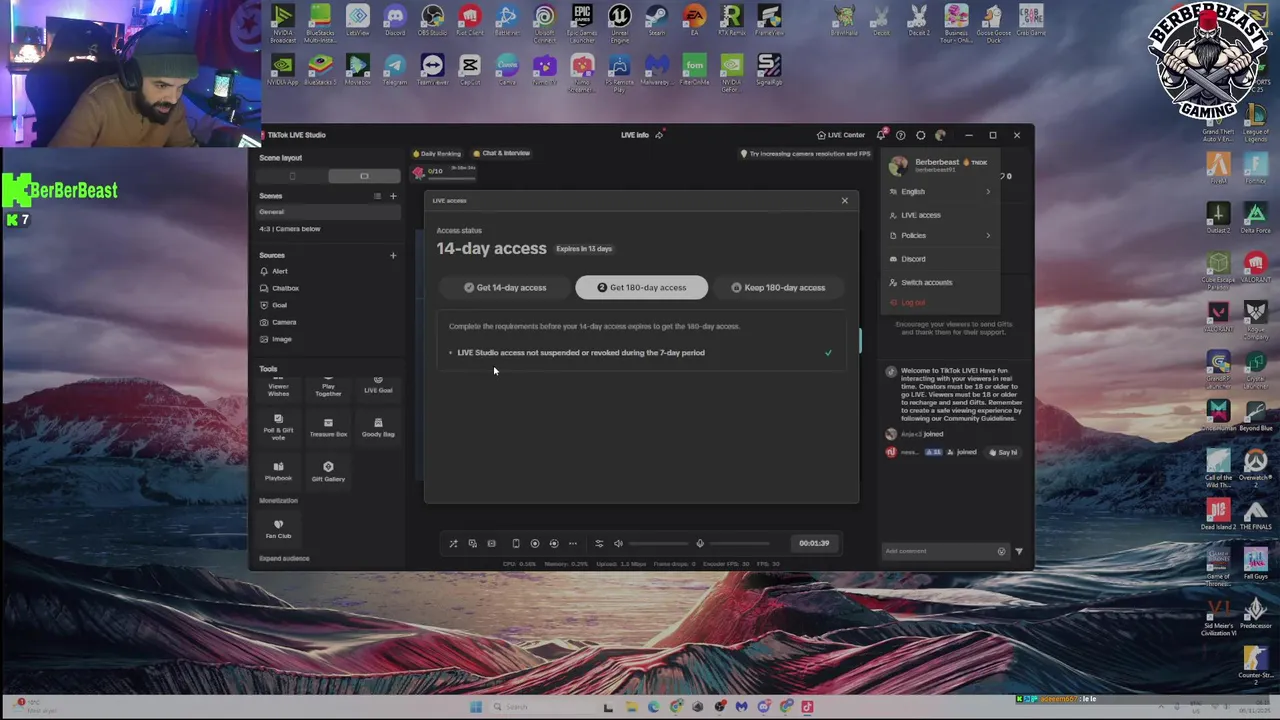This screenshot has height=720, width=1280.
Task: Switch to portrait scene layout
Action: pyautogui.click(x=292, y=176)
